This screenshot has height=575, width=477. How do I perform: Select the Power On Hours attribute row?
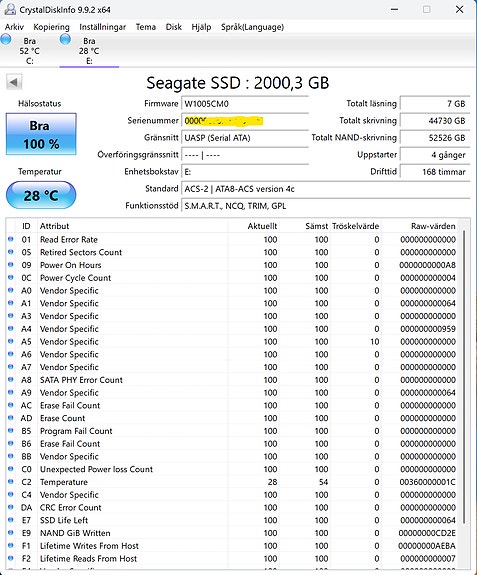[232, 265]
